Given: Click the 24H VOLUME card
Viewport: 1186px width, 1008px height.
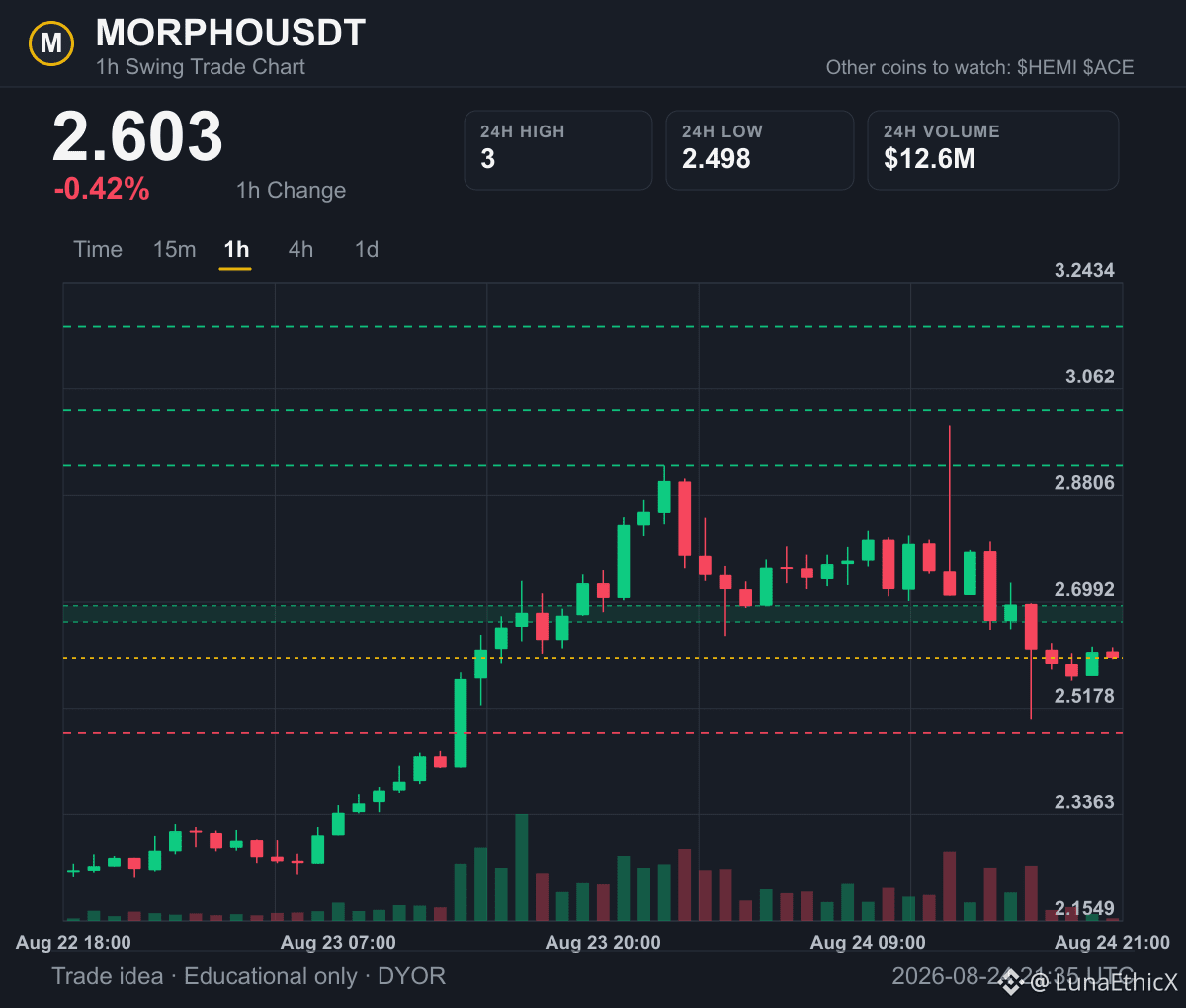Looking at the screenshot, I should (993, 150).
